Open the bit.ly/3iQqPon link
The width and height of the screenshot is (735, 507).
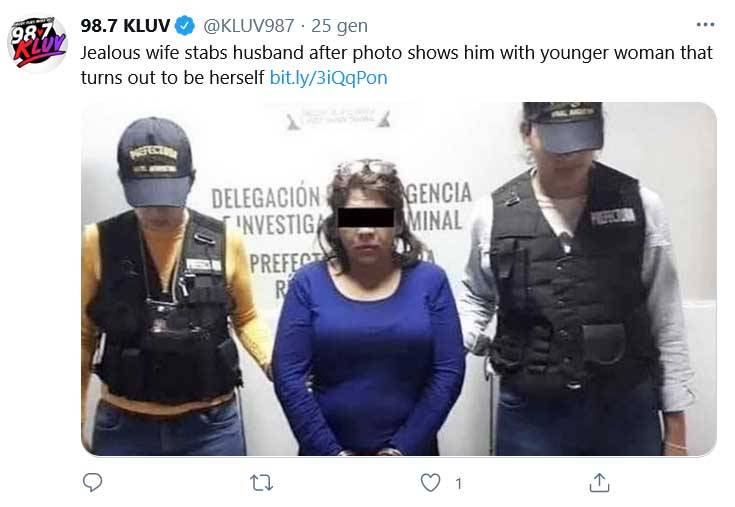(329, 78)
